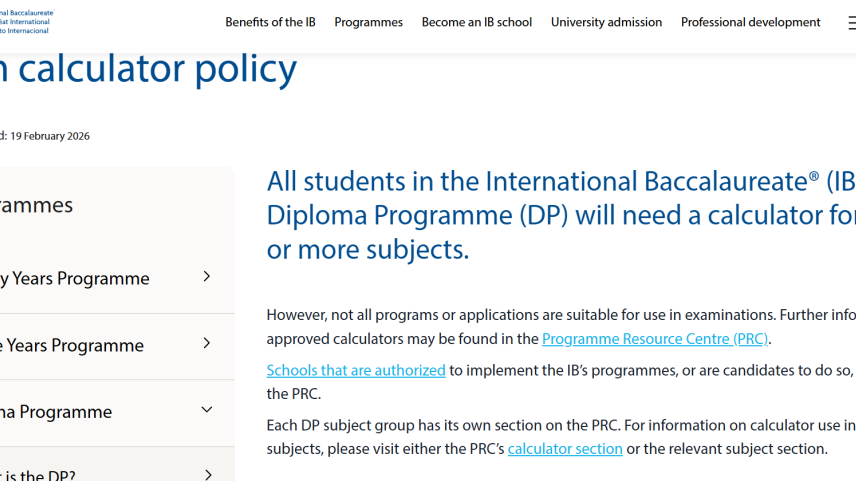Click the International Baccalaureate logo
Viewport: 856px width, 481px height.
pyautogui.click(x=26, y=21)
